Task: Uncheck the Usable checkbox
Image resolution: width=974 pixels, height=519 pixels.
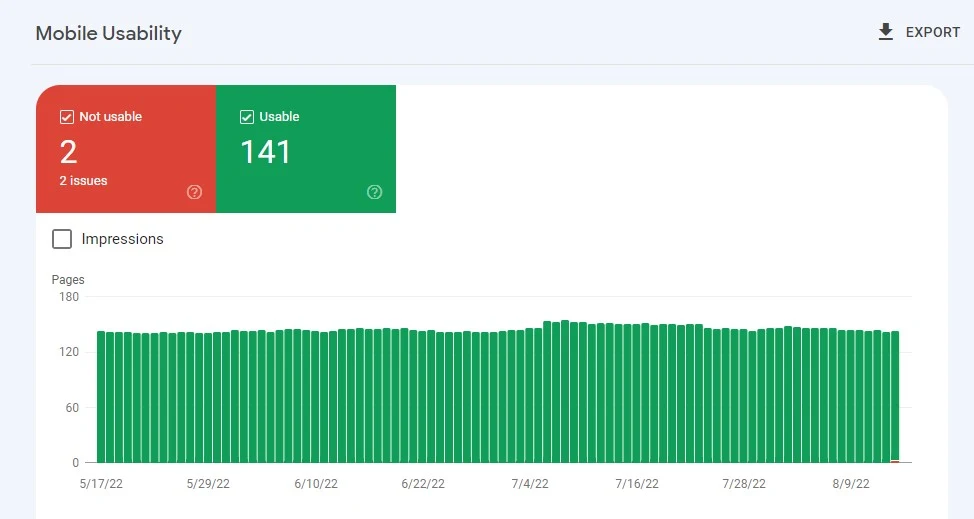Action: [247, 117]
